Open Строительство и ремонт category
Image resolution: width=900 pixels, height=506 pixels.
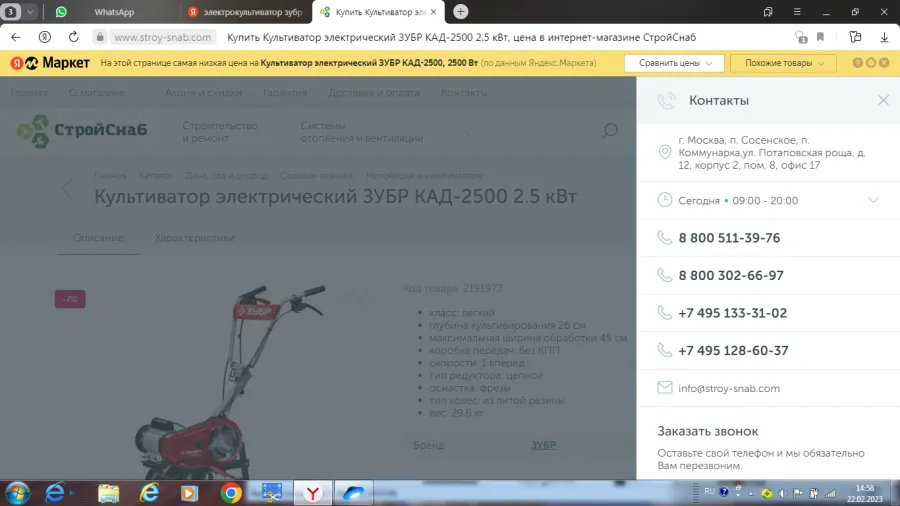pos(220,132)
